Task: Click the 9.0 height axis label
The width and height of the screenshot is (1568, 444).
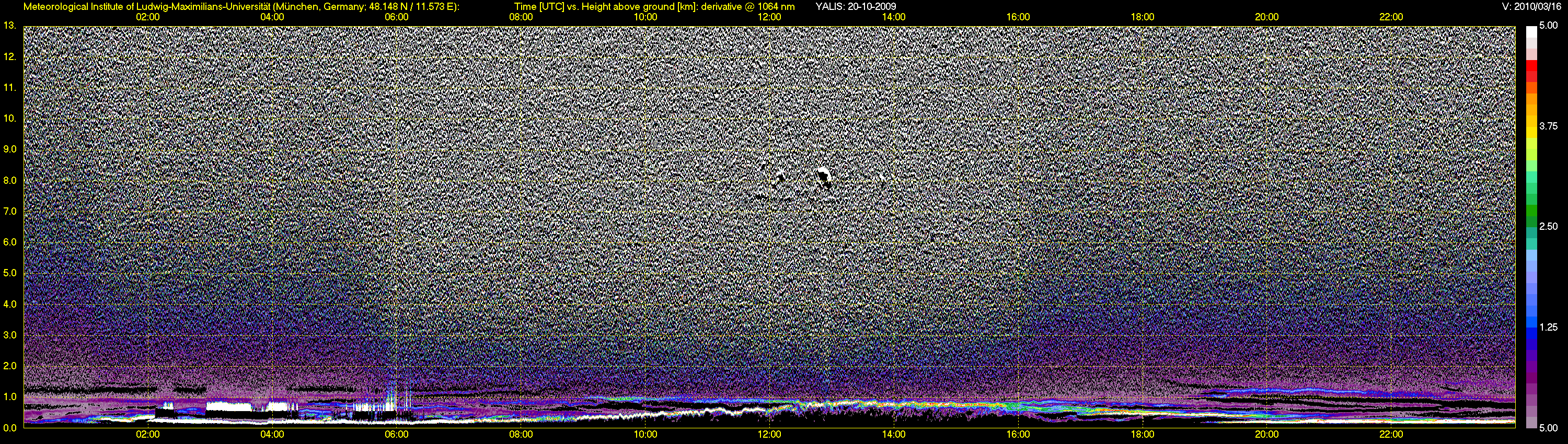Action: (x=9, y=149)
